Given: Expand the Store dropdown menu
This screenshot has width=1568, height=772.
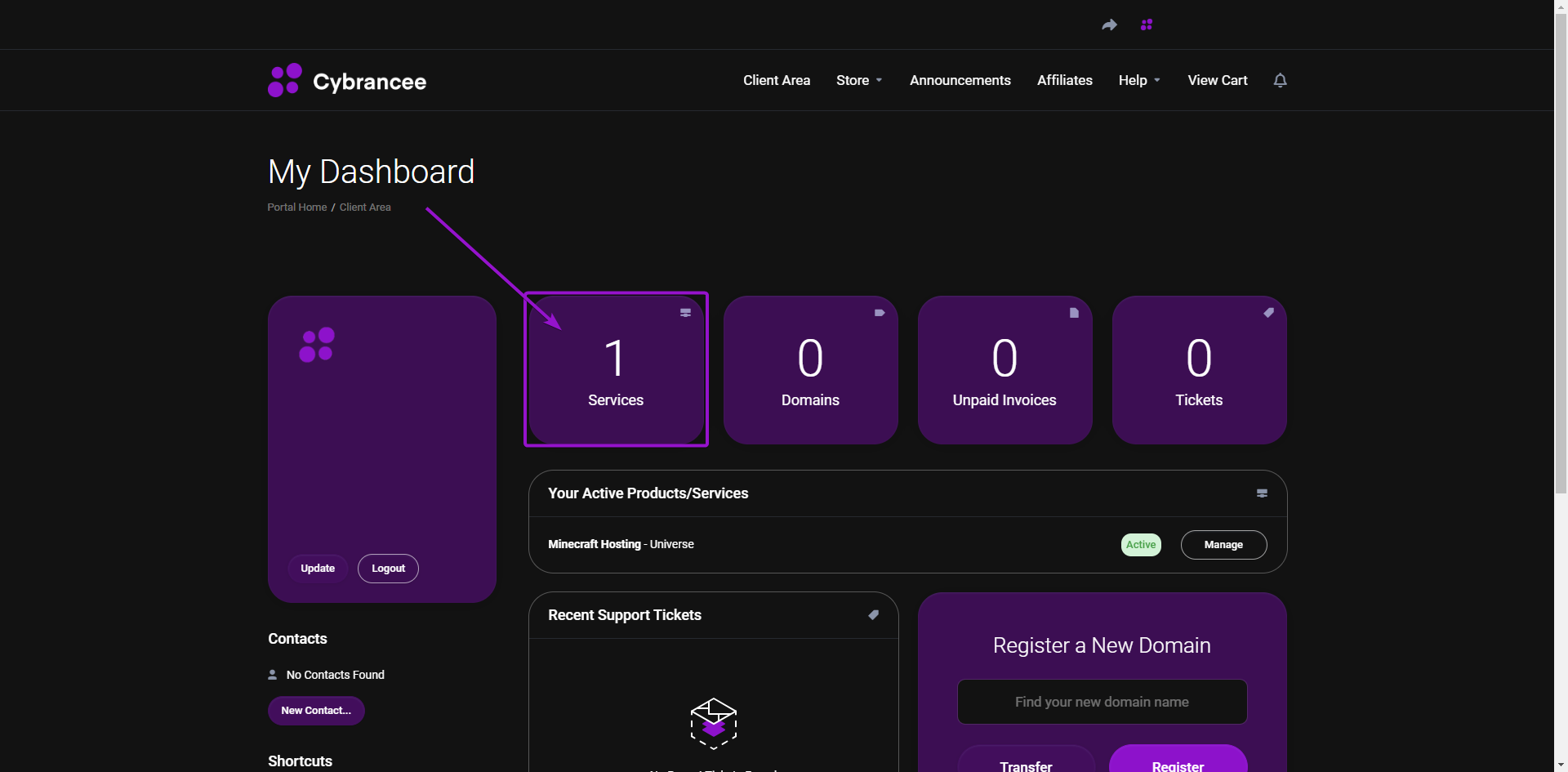Looking at the screenshot, I should [859, 80].
